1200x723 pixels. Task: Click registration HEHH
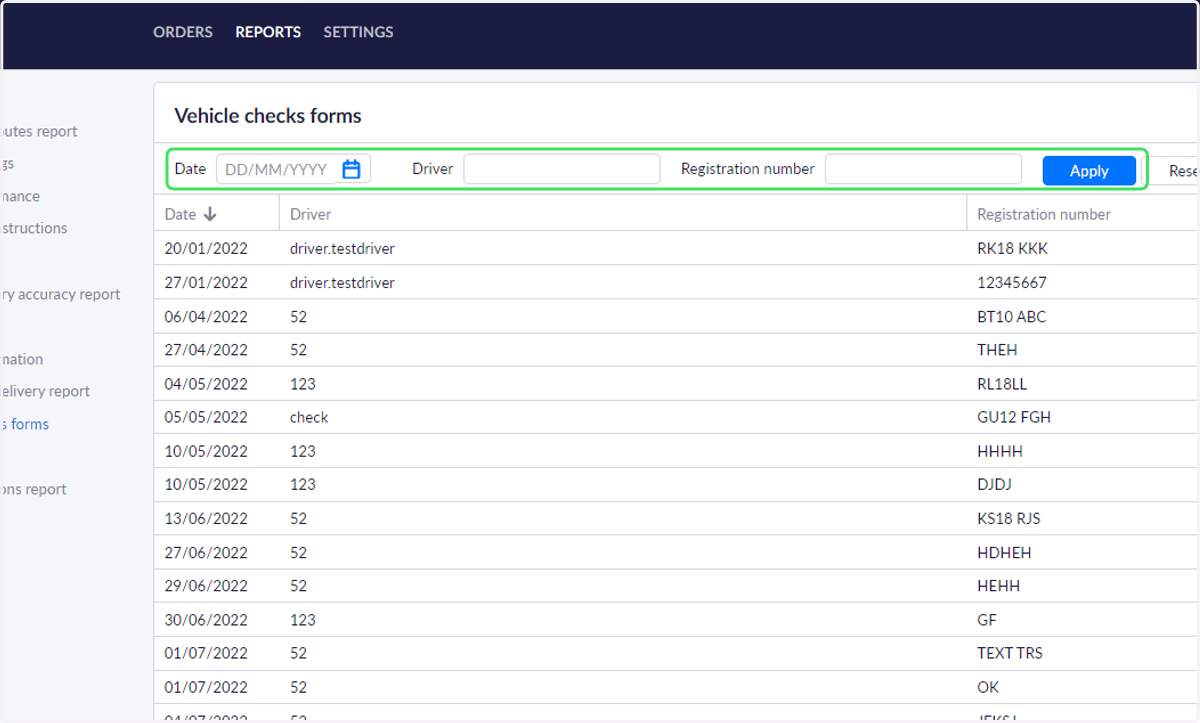(999, 585)
